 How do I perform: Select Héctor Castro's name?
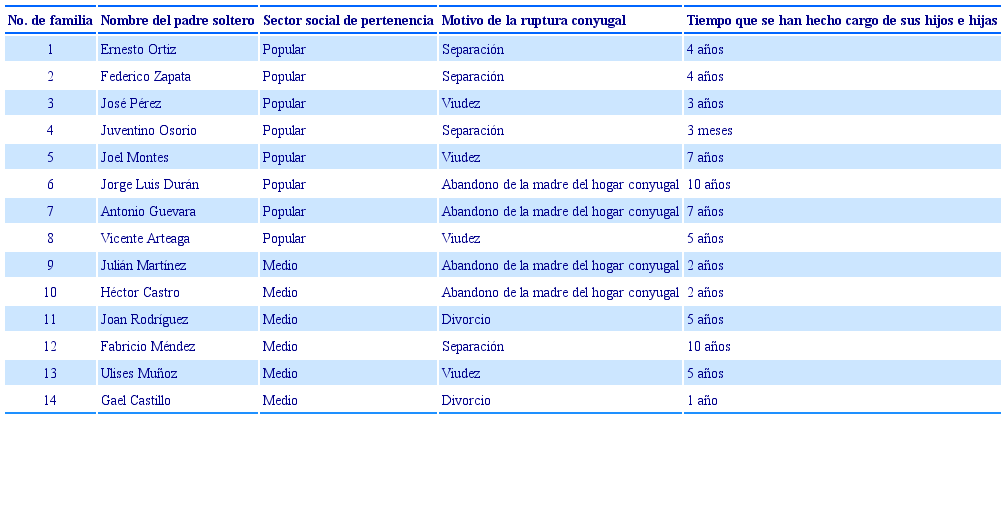coord(140,292)
